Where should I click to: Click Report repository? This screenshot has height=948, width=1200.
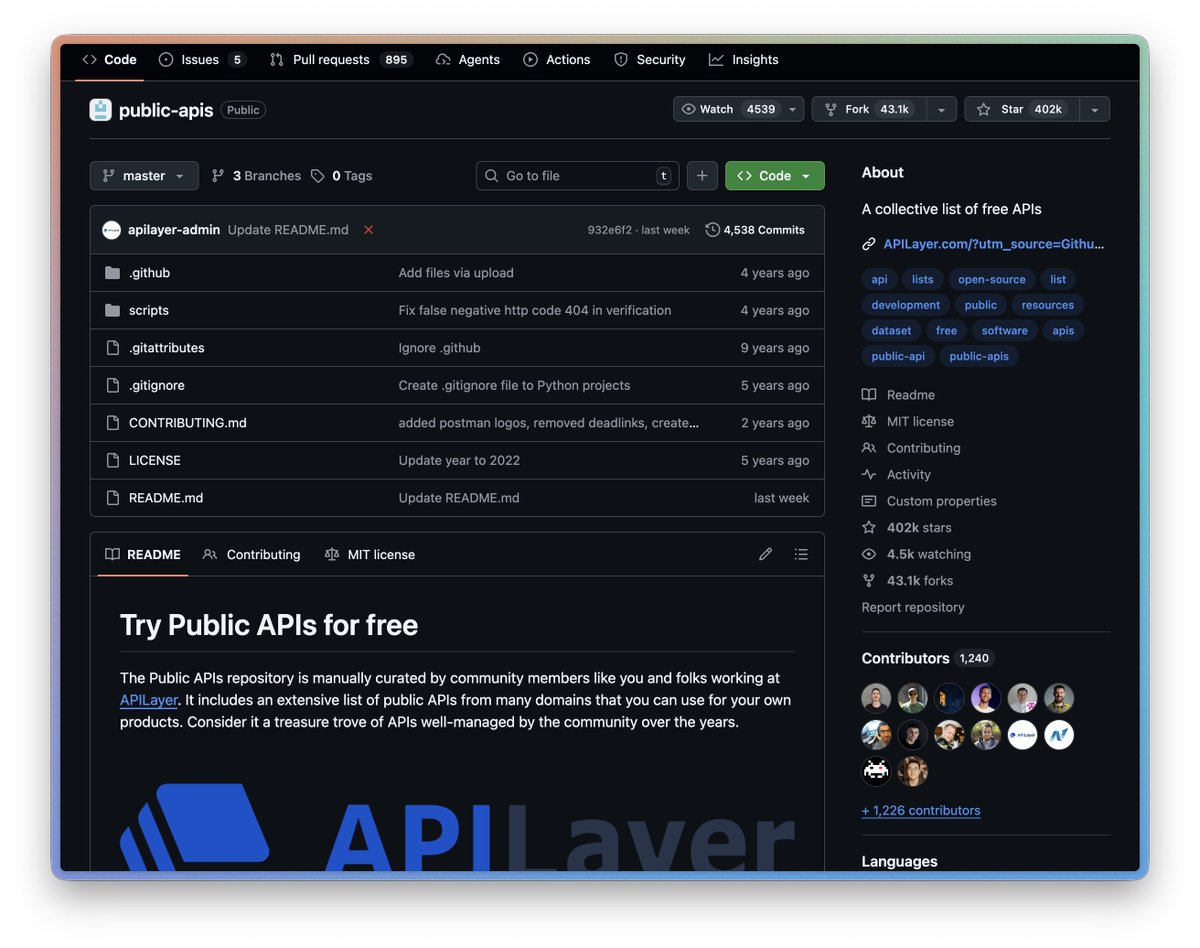coord(913,608)
